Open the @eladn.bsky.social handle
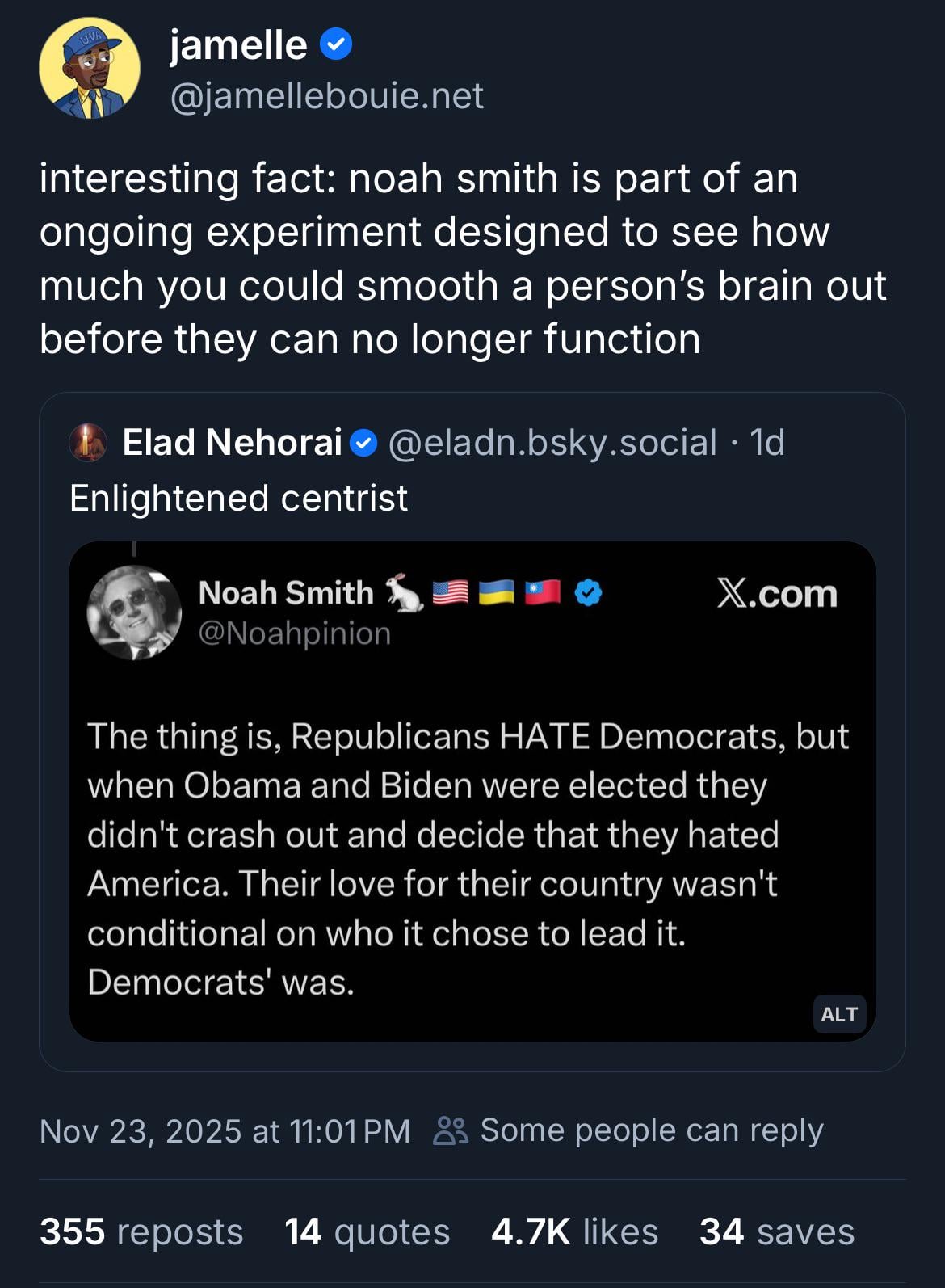This screenshot has height=1288, width=945. (x=552, y=443)
